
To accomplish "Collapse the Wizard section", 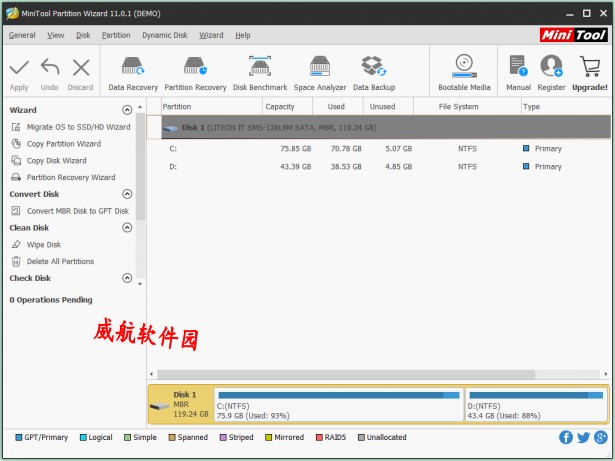I will coord(127,110).
